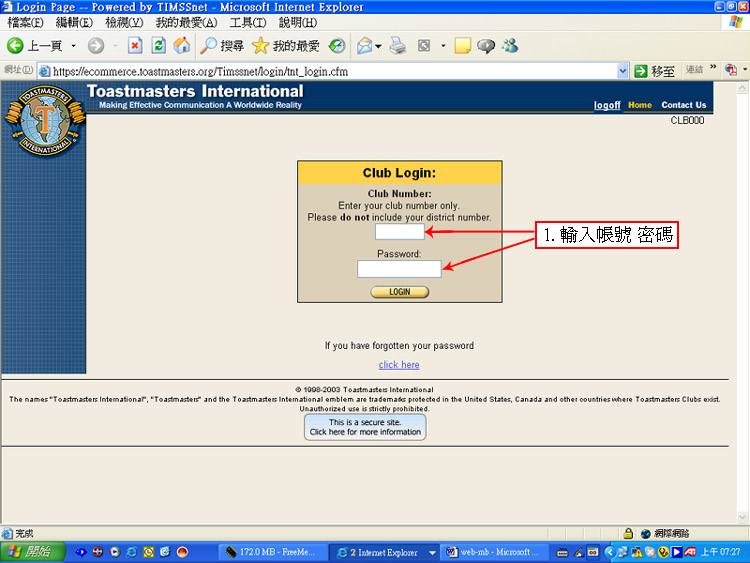Refresh the page with the Refresh icon
The image size is (750, 563).
click(158, 46)
